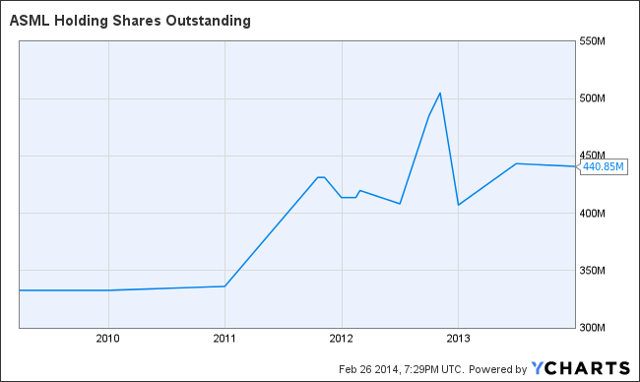Click the 500M y-axis label
The image size is (640, 382).
[x=592, y=98]
